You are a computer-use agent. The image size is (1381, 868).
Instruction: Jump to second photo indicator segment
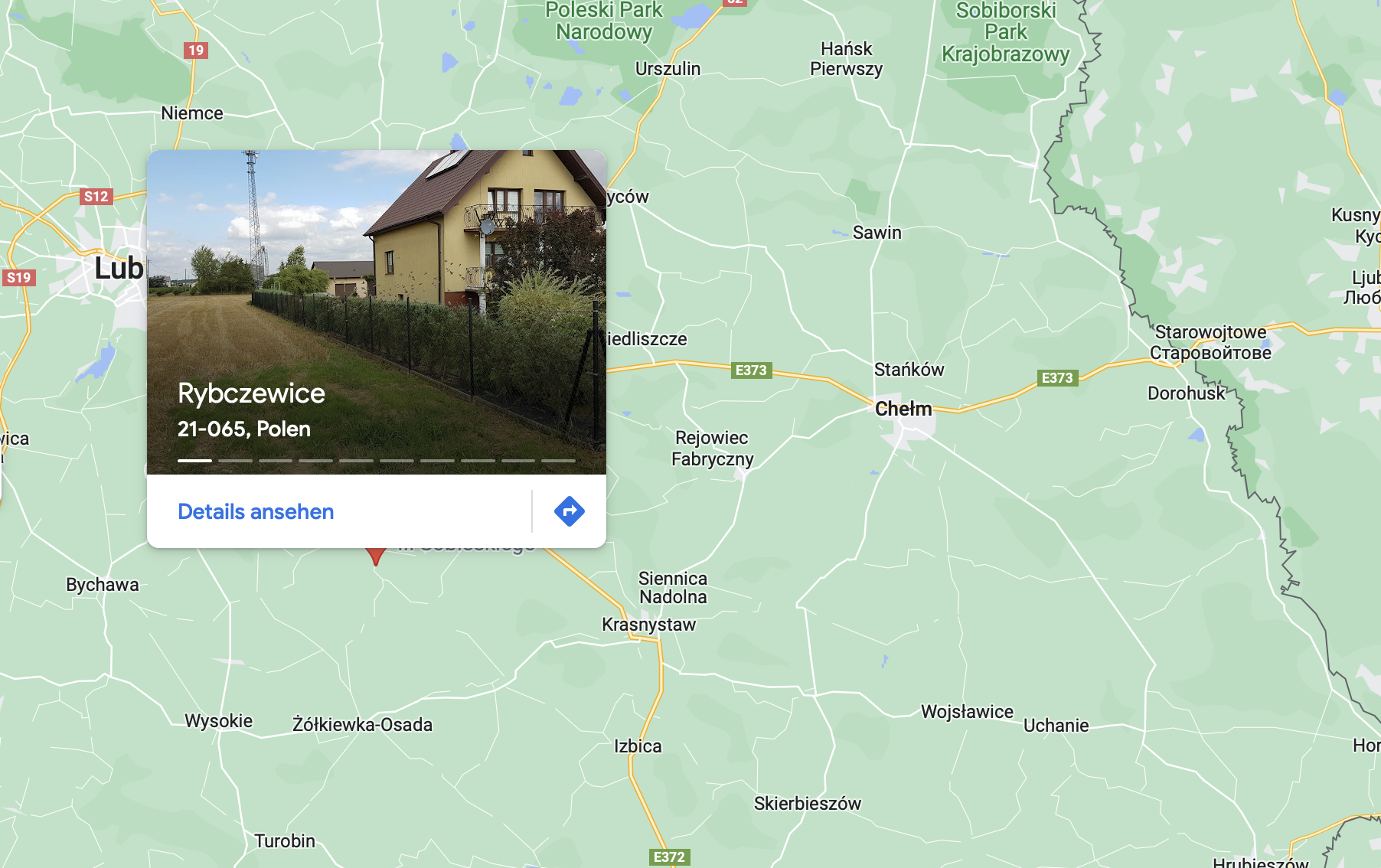[x=235, y=461]
